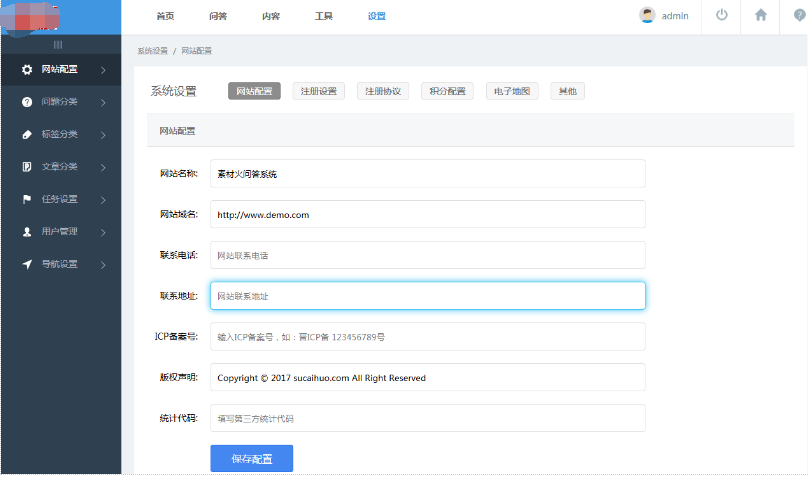808x478 pixels.
Task: Click the flag icon beside 任务设置
Action: pos(27,199)
